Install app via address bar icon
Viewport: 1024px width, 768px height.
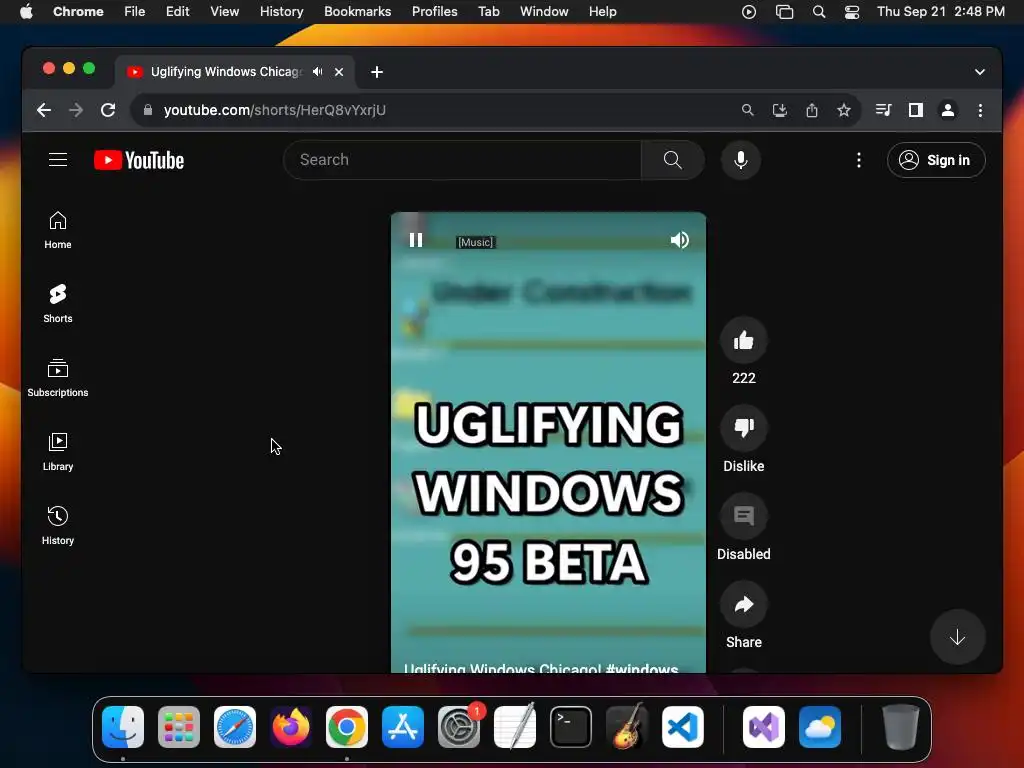pyautogui.click(x=780, y=110)
